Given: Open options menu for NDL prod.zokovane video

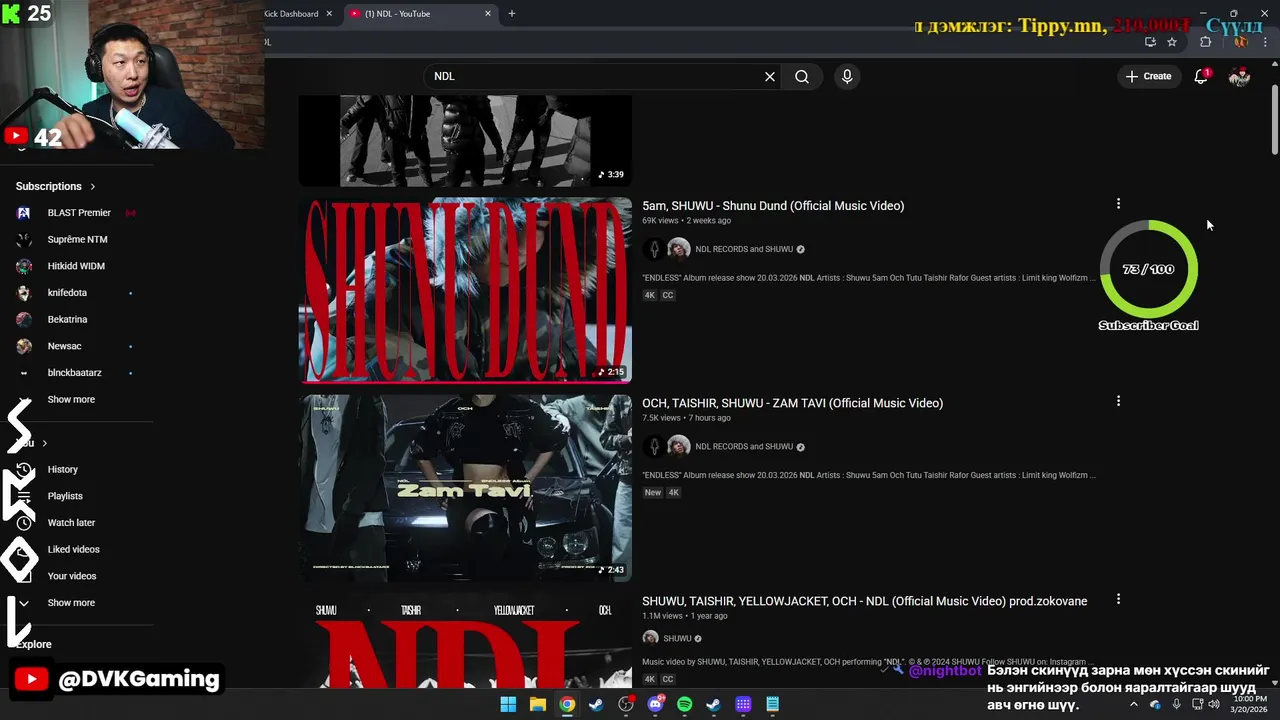Looking at the screenshot, I should point(1118,599).
